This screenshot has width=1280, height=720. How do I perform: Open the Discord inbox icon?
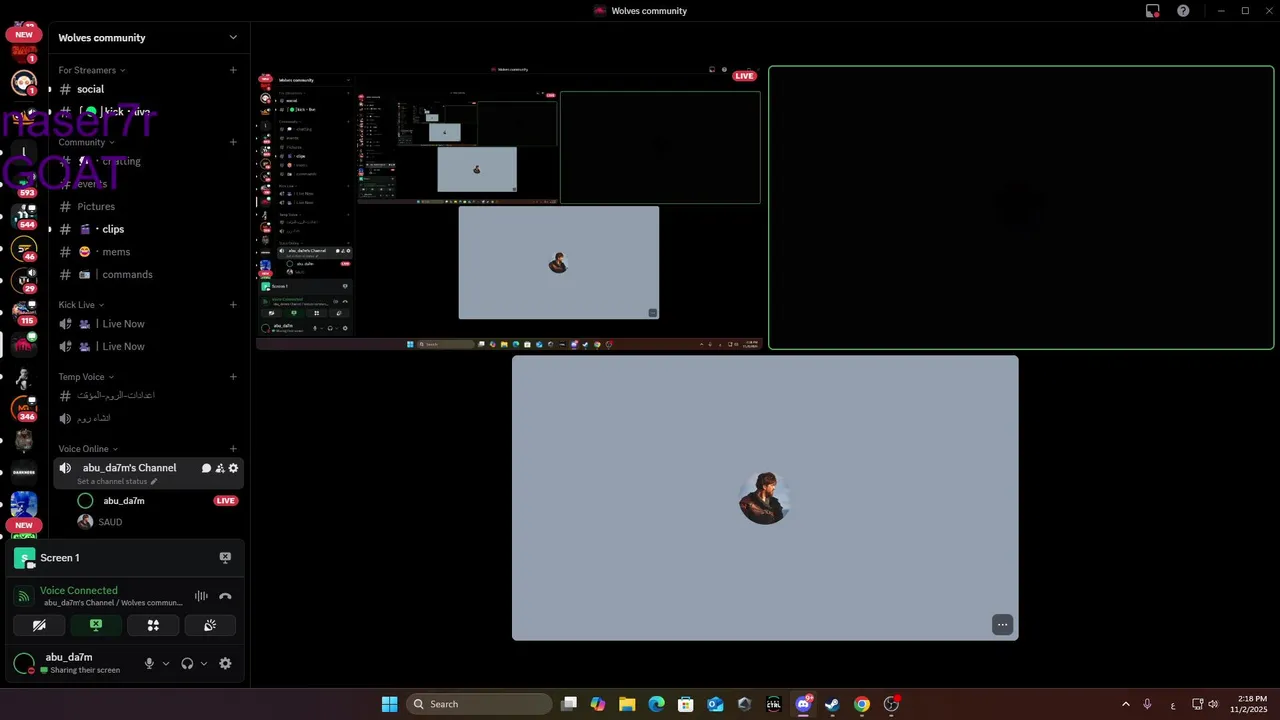tap(1153, 11)
